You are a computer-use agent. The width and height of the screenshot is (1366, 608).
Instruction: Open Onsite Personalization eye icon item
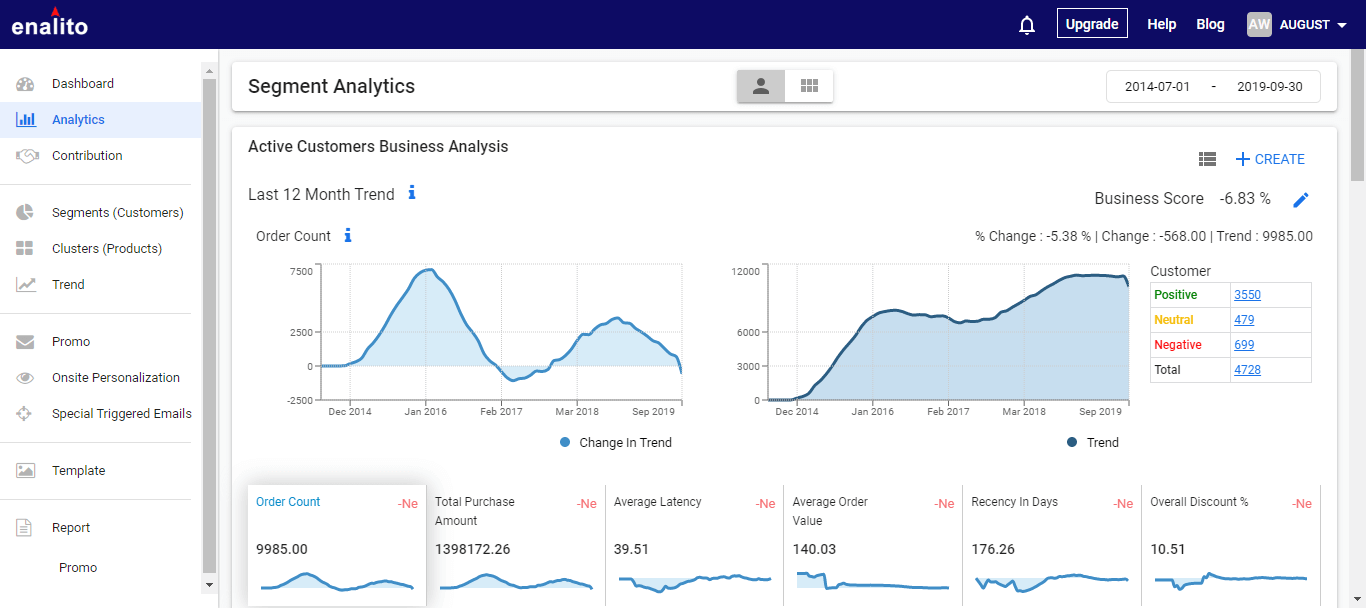coord(26,378)
